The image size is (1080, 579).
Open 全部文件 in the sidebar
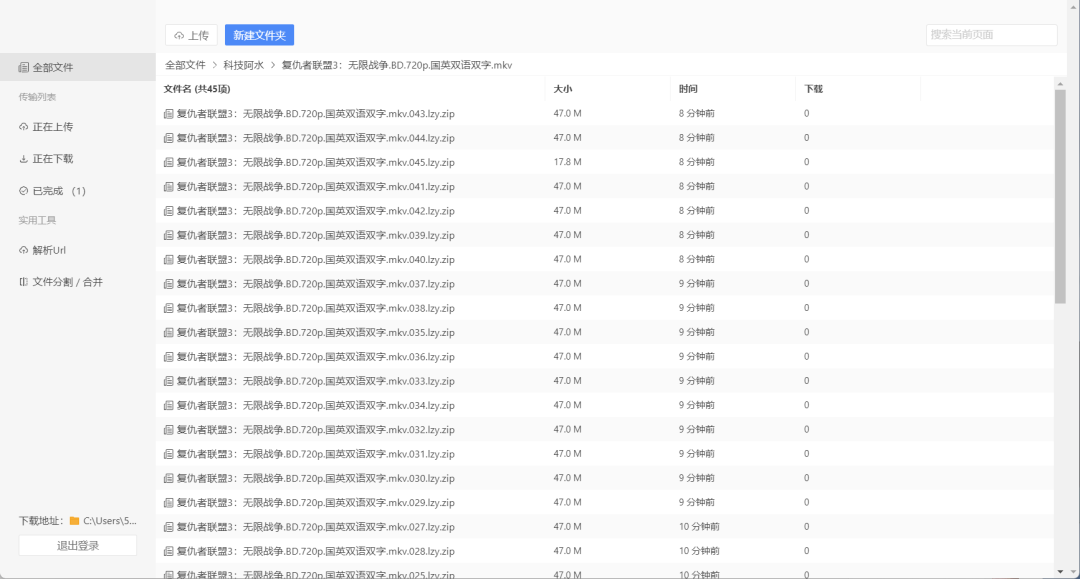point(52,68)
